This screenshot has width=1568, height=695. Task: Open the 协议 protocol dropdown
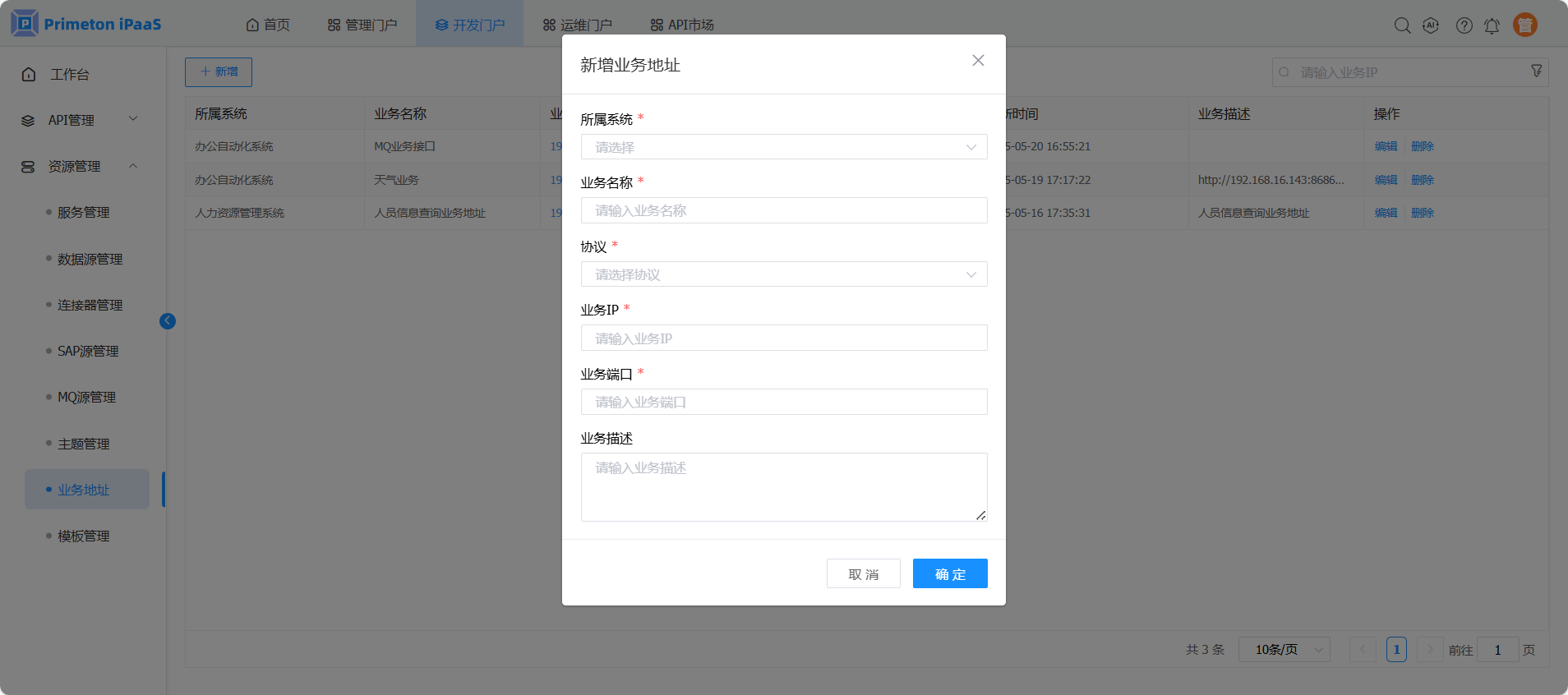(783, 274)
